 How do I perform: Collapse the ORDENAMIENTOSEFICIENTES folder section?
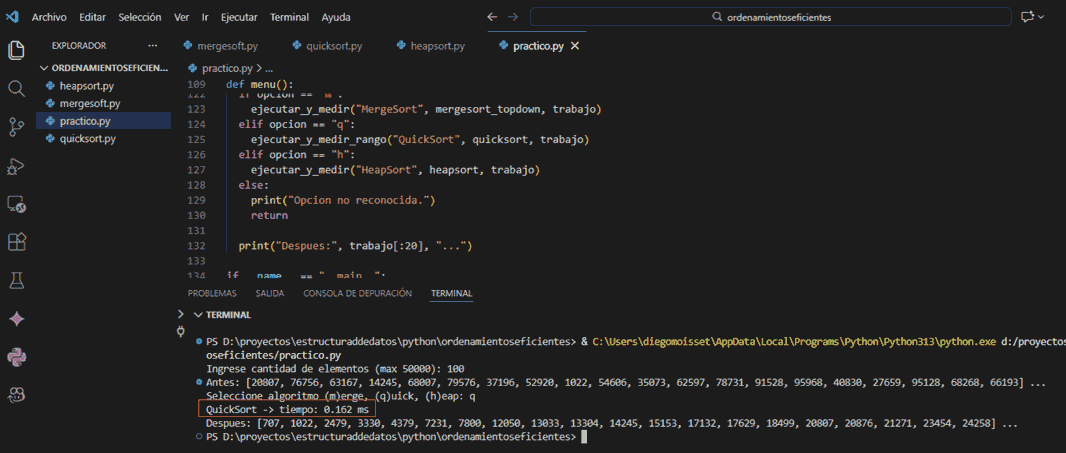pyautogui.click(x=44, y=68)
